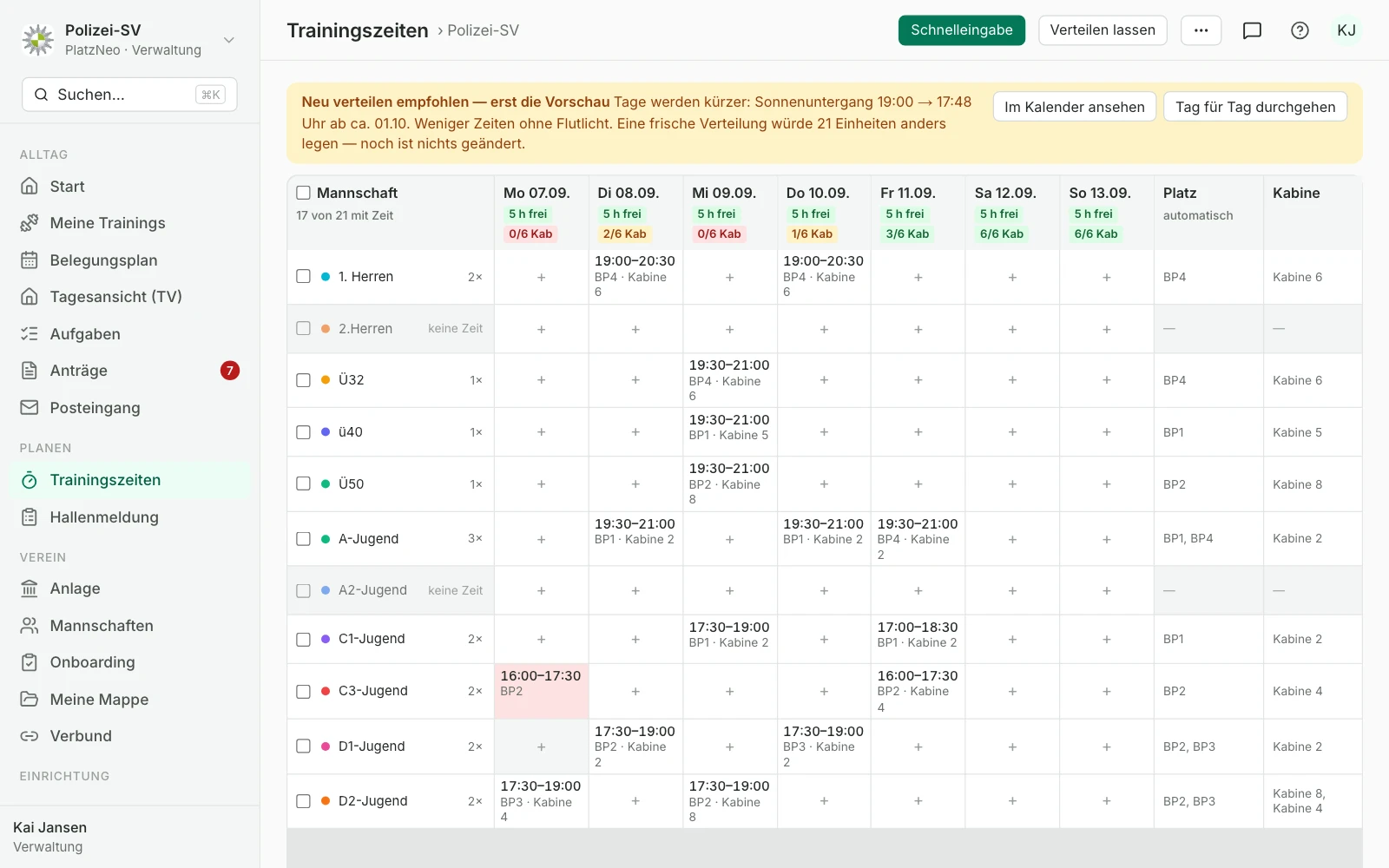Viewport: 1389px width, 868px height.
Task: Check the 1. Herren row checkbox
Action: (303, 276)
